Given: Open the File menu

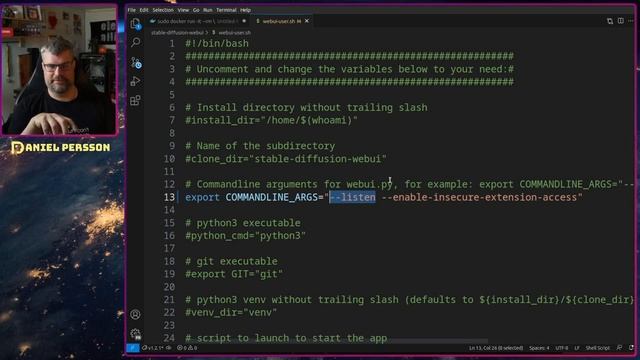Looking at the screenshot, I should [131, 10].
